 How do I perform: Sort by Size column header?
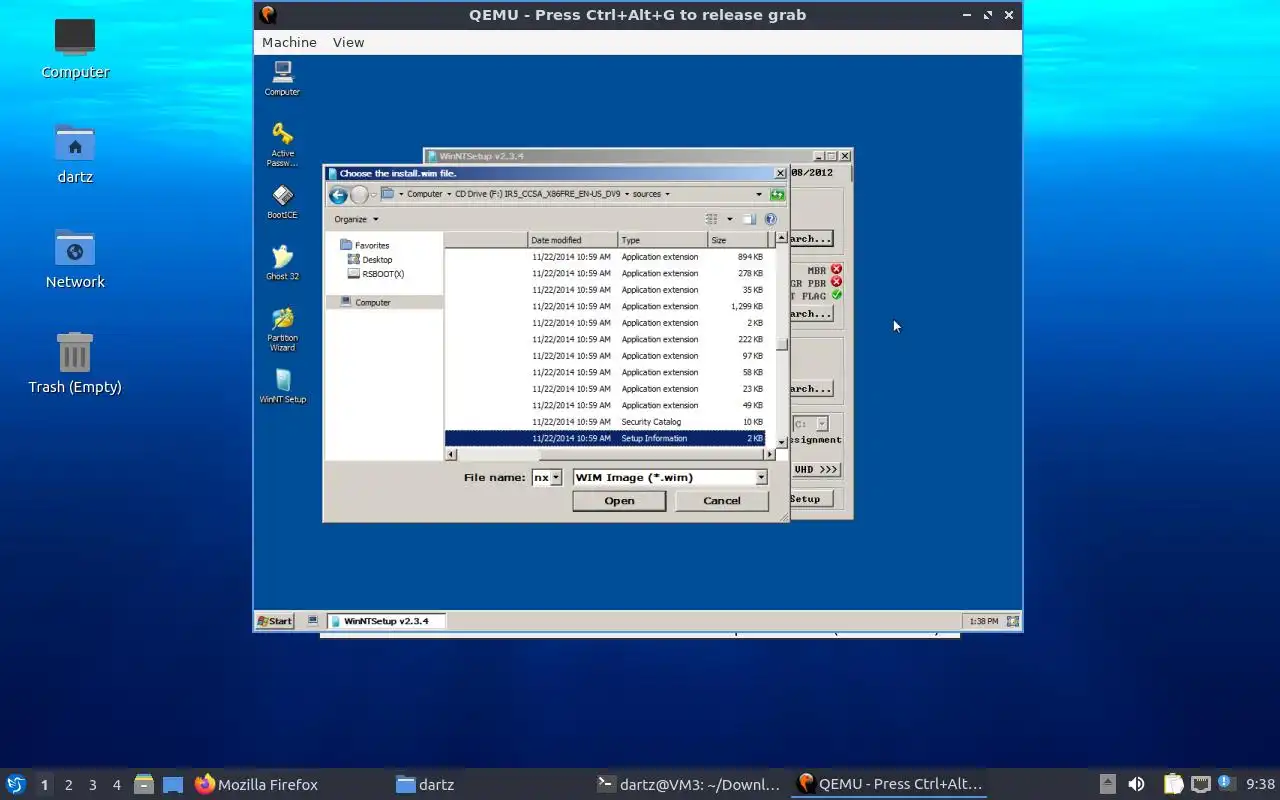[738, 240]
